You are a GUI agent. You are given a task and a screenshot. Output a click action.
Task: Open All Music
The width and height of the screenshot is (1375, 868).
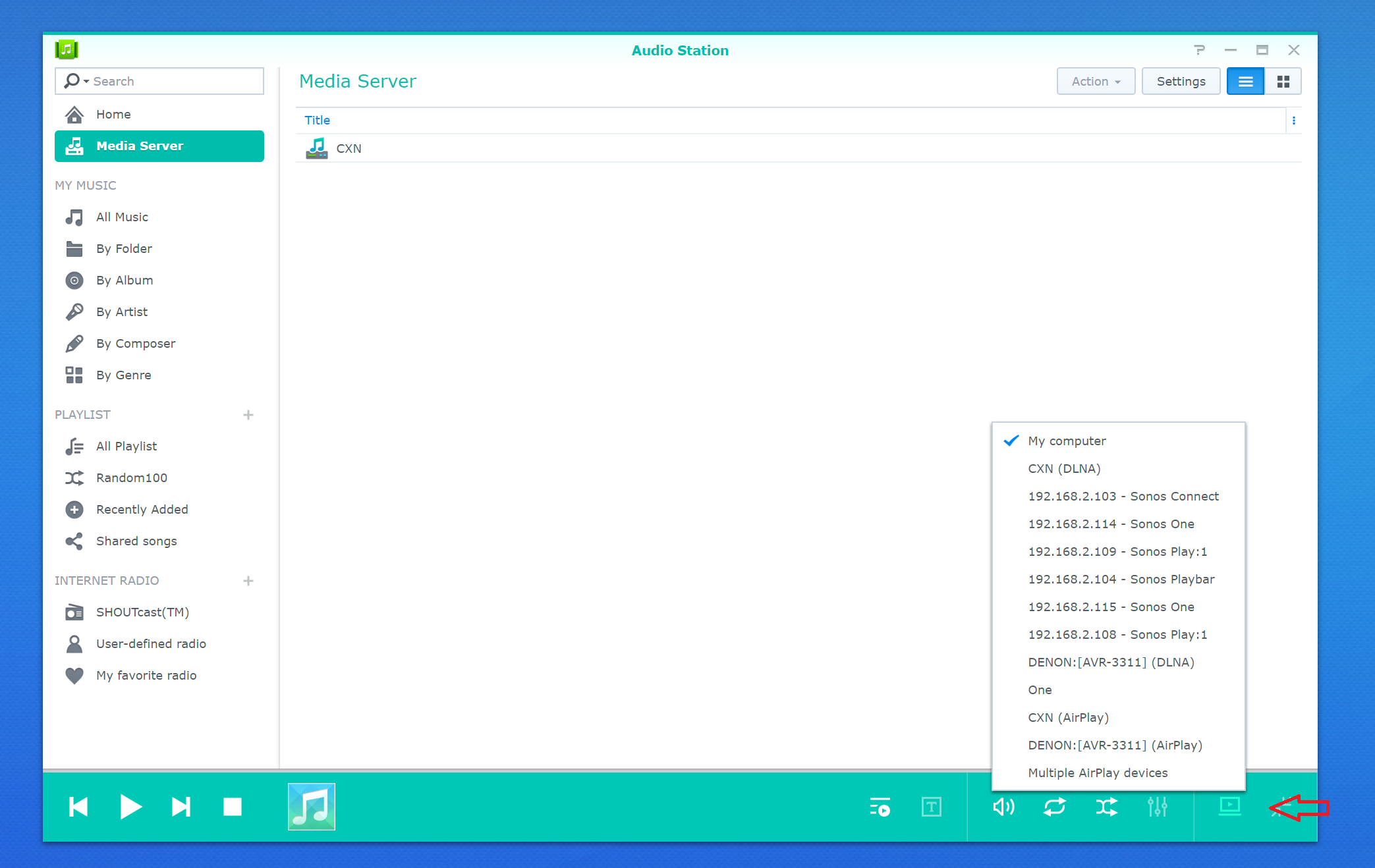coord(159,217)
